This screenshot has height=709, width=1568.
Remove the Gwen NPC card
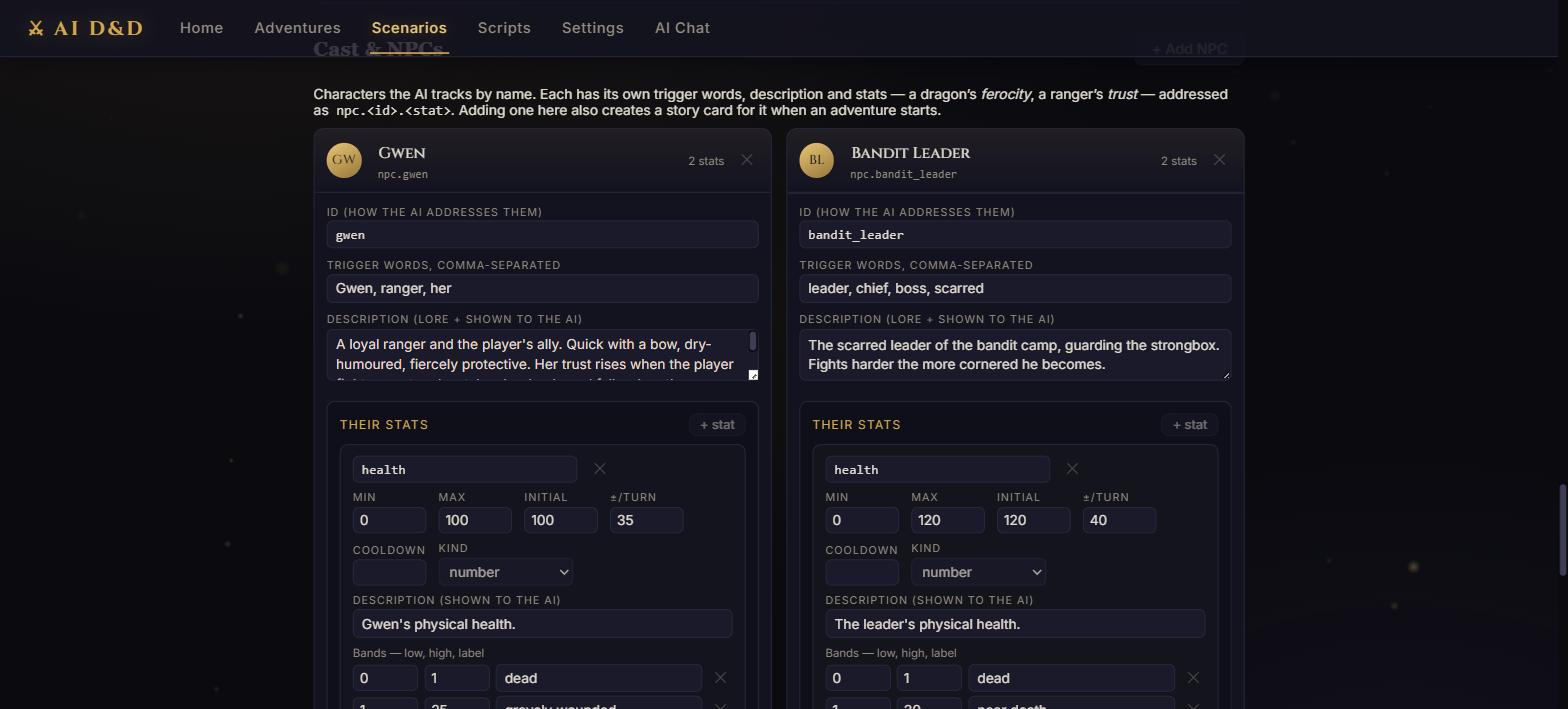point(747,160)
